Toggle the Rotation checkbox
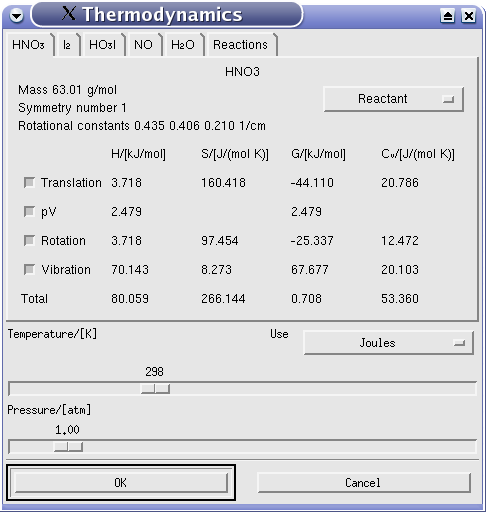This screenshot has height=512, width=486. tap(29, 241)
